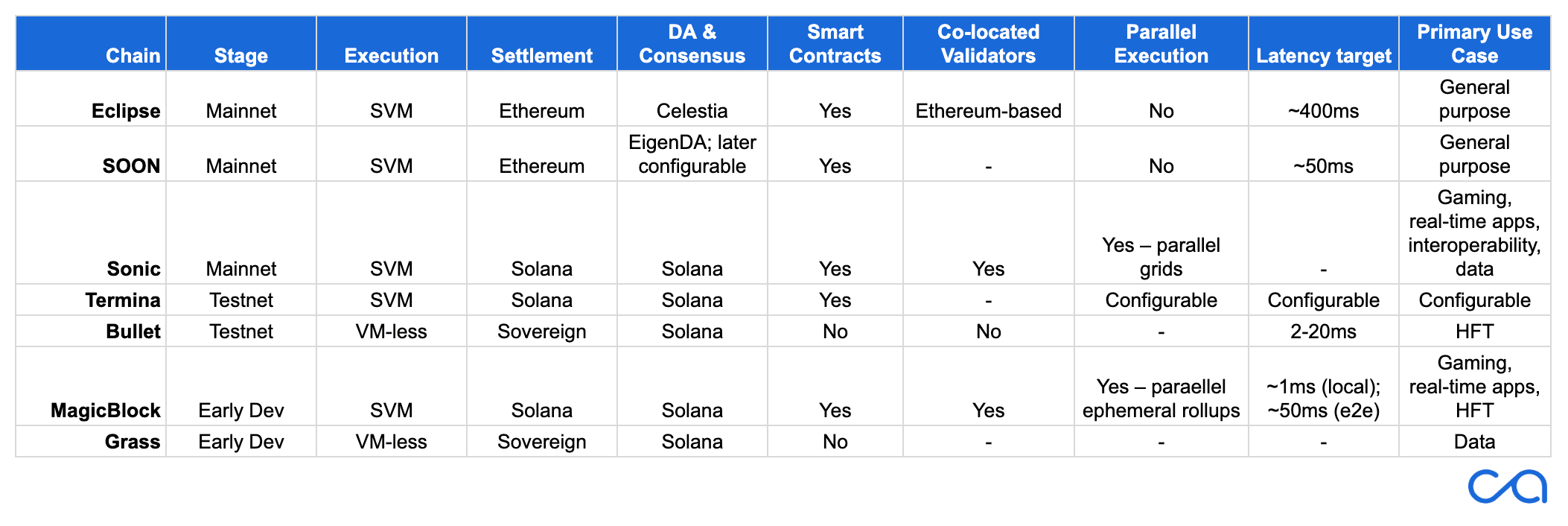
Task: Select the ~1ms (local); ~50ms (e2e) cell
Action: (1323, 386)
